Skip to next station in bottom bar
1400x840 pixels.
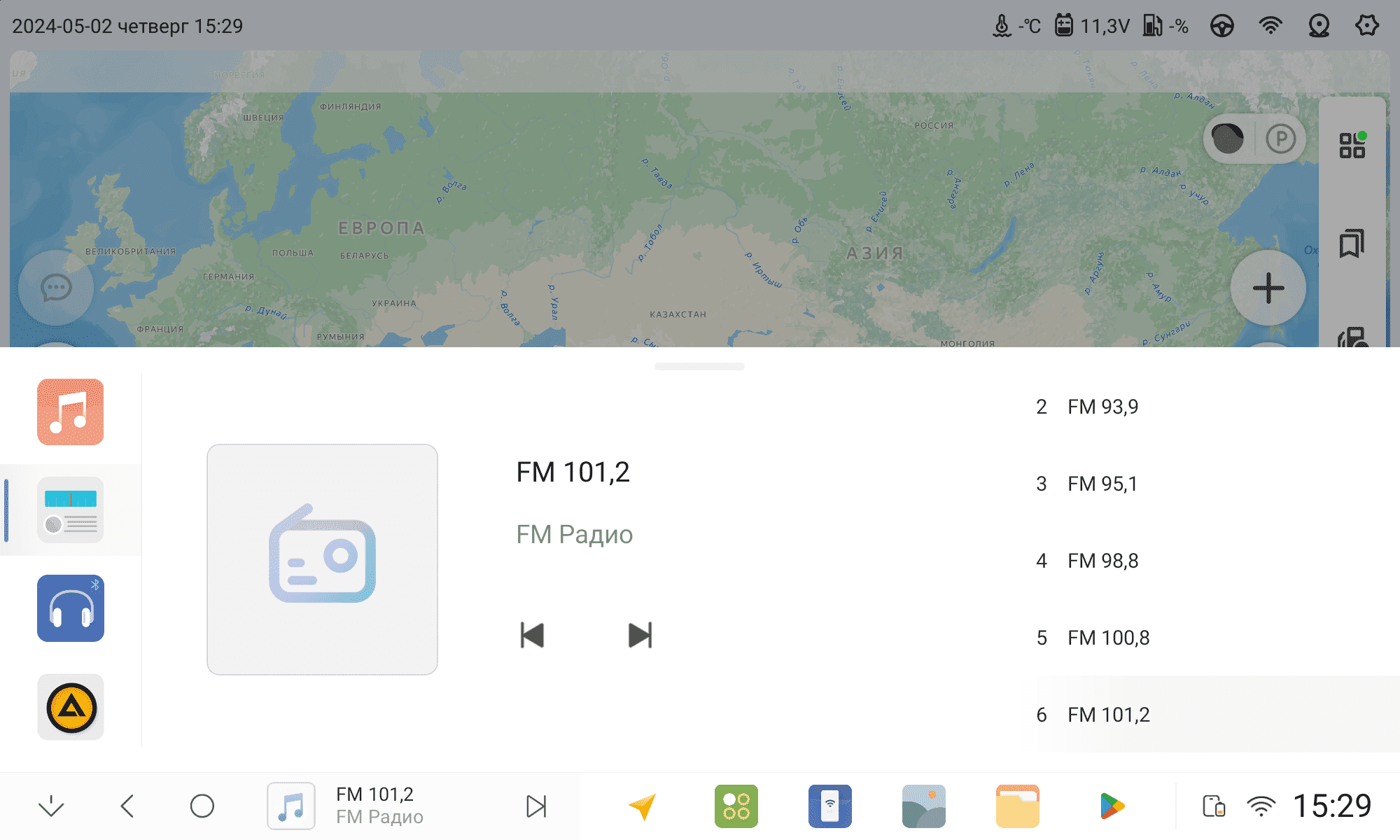pos(536,806)
